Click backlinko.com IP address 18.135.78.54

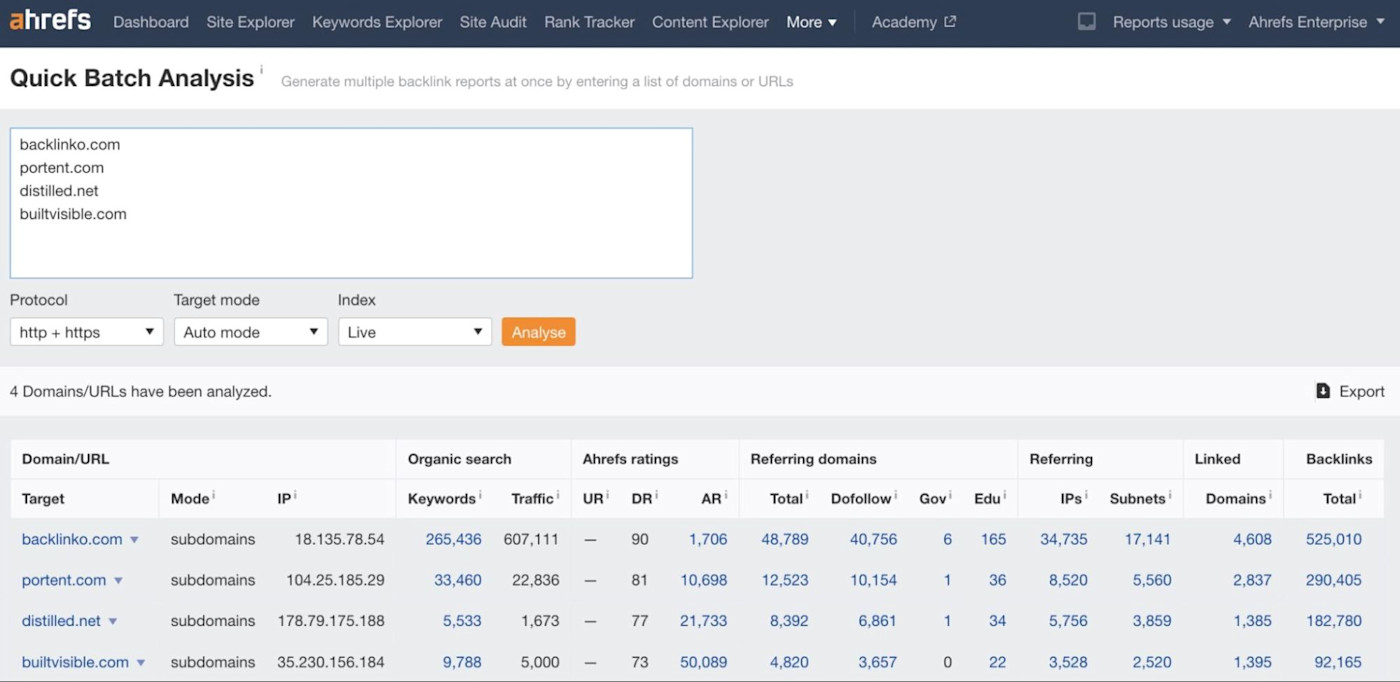tap(339, 539)
